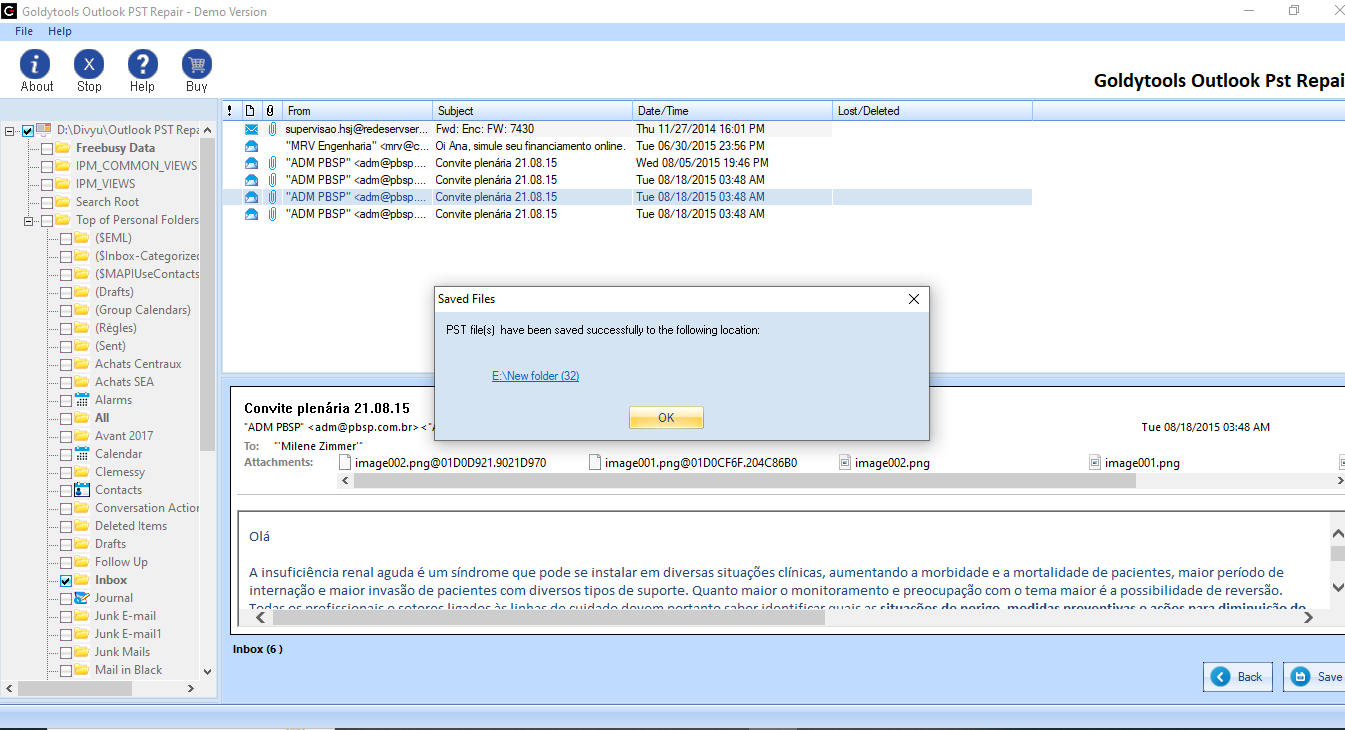Click the Stop toolbar icon
The width and height of the screenshot is (1345, 730).
click(x=89, y=64)
